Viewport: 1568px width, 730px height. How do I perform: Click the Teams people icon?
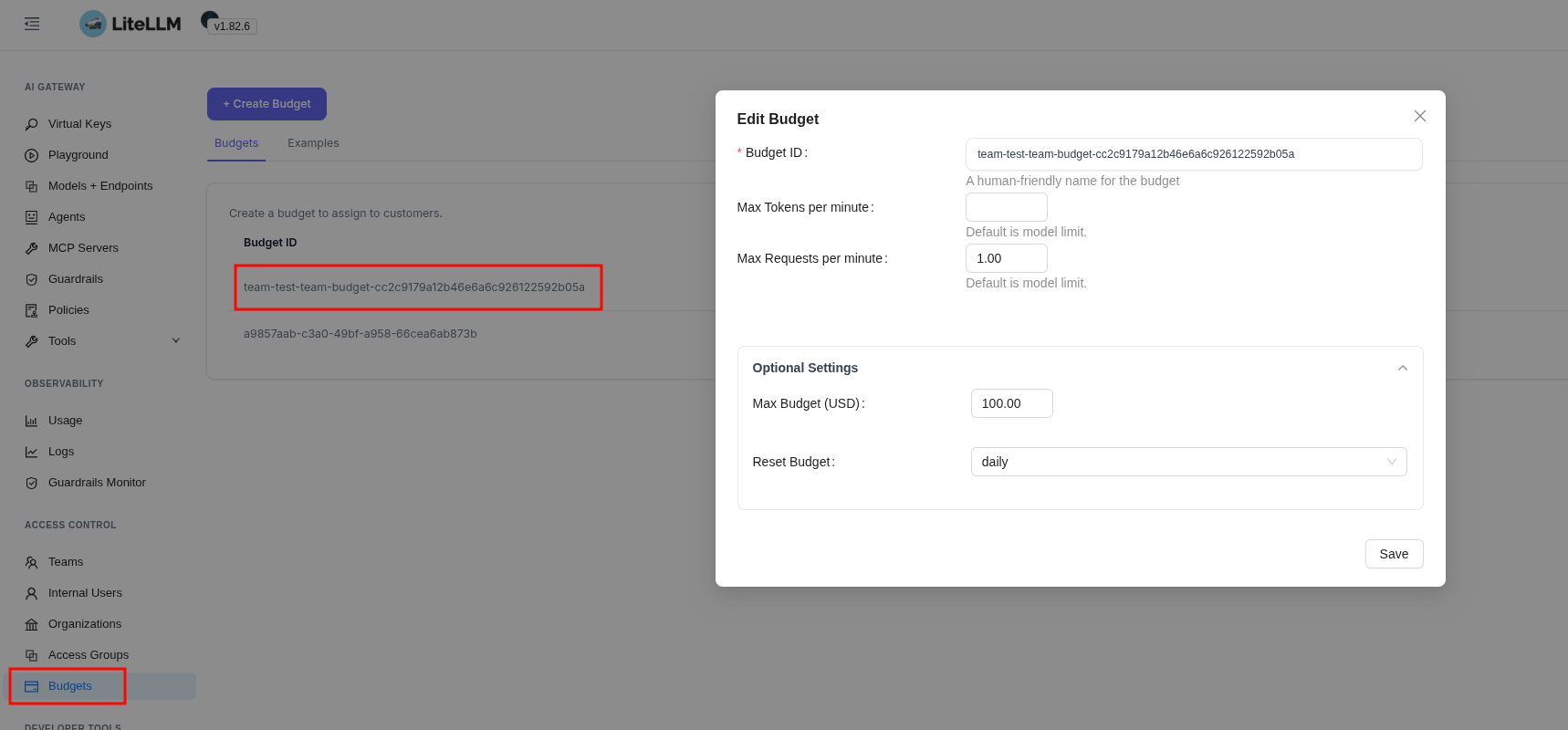click(x=32, y=562)
